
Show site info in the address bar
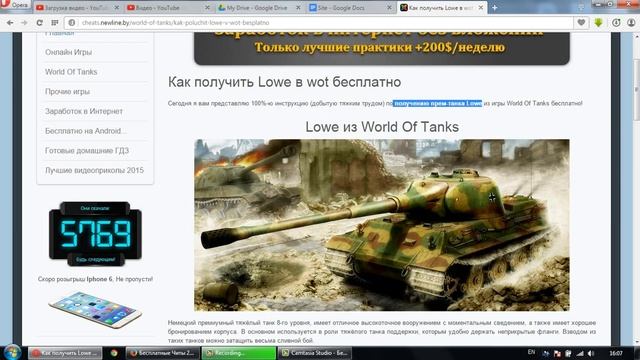pos(72,23)
